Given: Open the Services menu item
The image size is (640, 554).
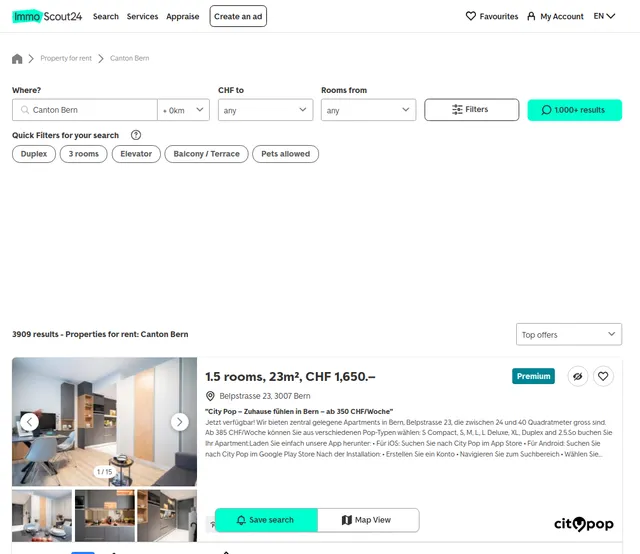Looking at the screenshot, I should pyautogui.click(x=142, y=16).
